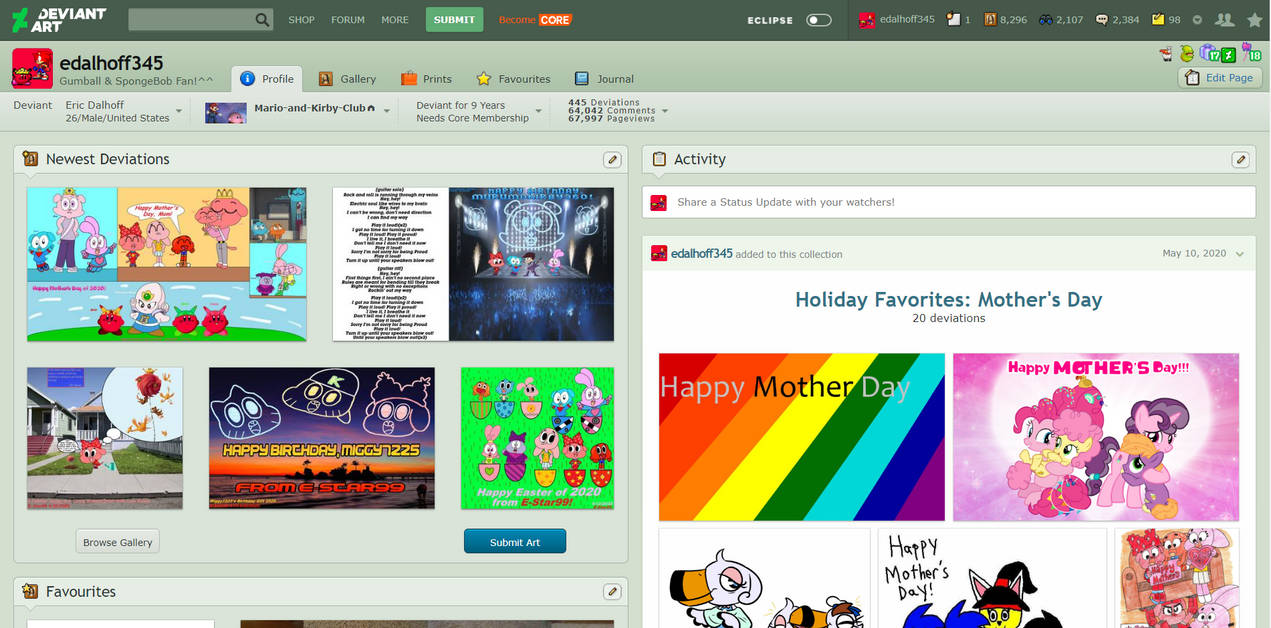Click the search magnifier icon
Screen dimensions: 1271x628
pos(262,20)
